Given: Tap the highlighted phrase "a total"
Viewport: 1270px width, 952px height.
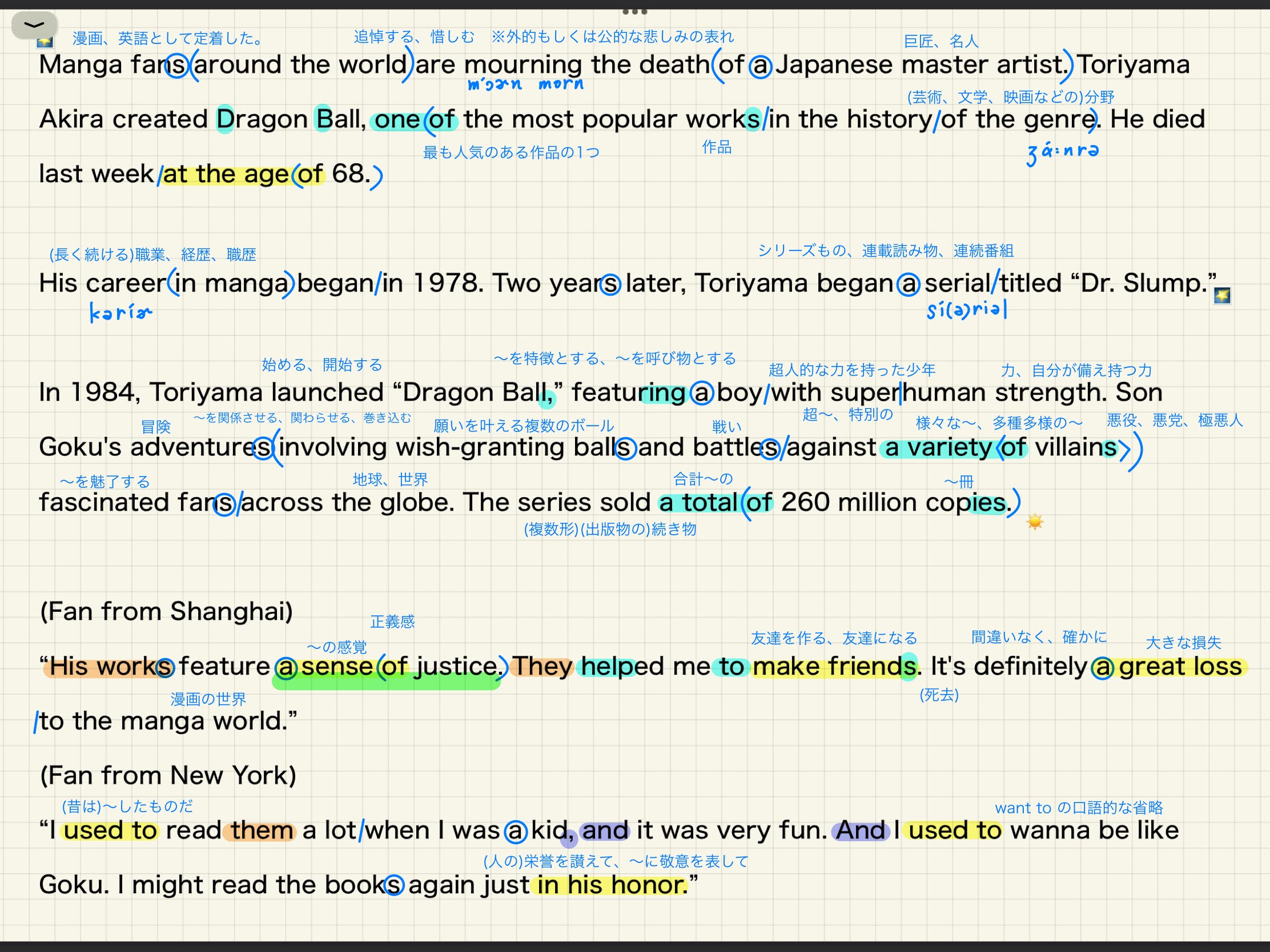Looking at the screenshot, I should click(698, 503).
